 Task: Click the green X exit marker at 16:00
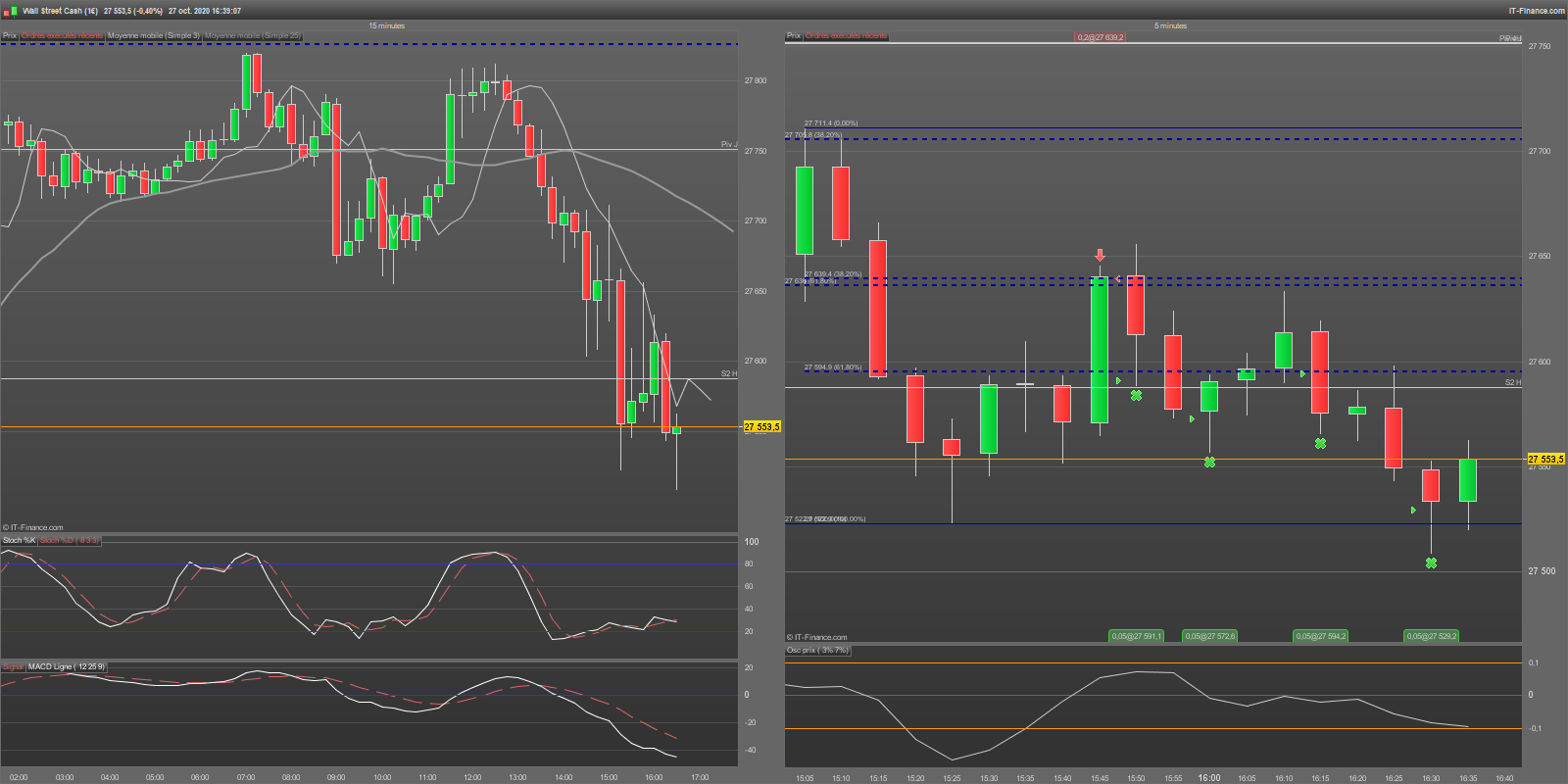pos(1209,462)
